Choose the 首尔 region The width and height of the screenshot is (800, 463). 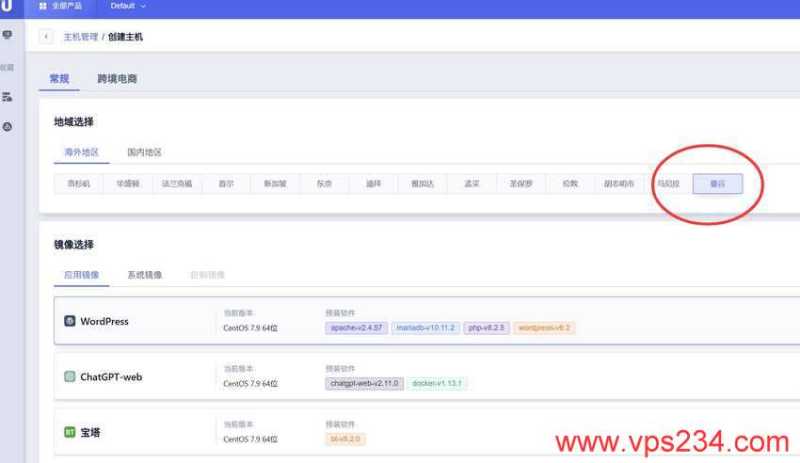tap(226, 184)
